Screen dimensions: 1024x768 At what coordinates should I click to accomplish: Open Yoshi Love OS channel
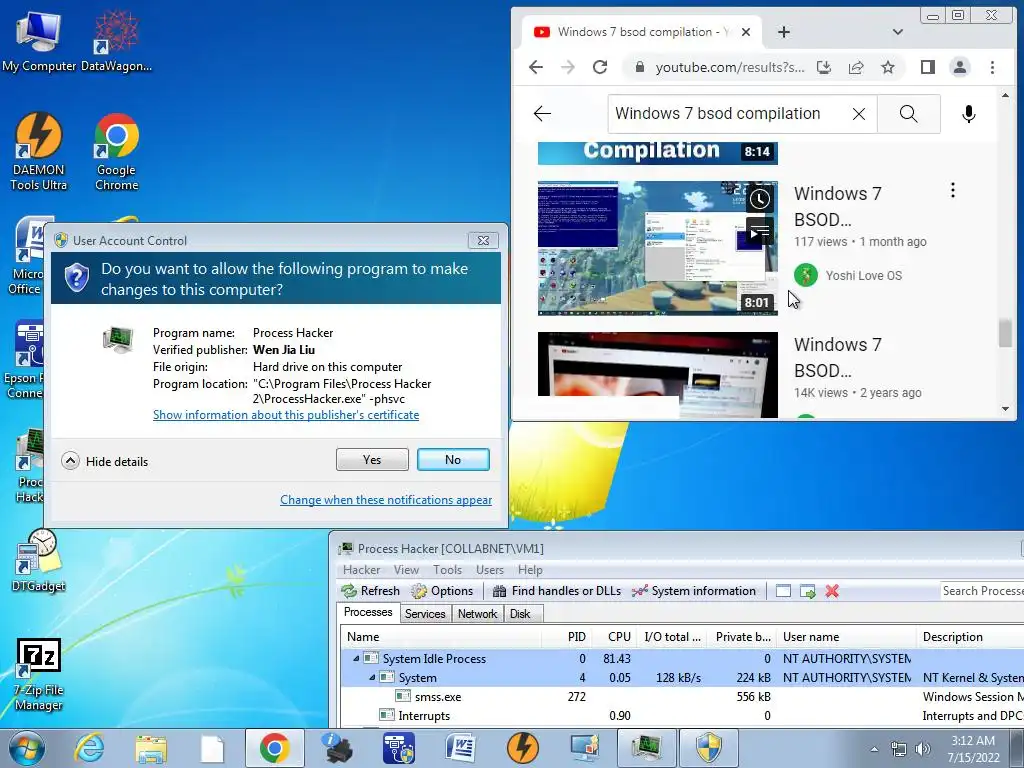pos(863,276)
